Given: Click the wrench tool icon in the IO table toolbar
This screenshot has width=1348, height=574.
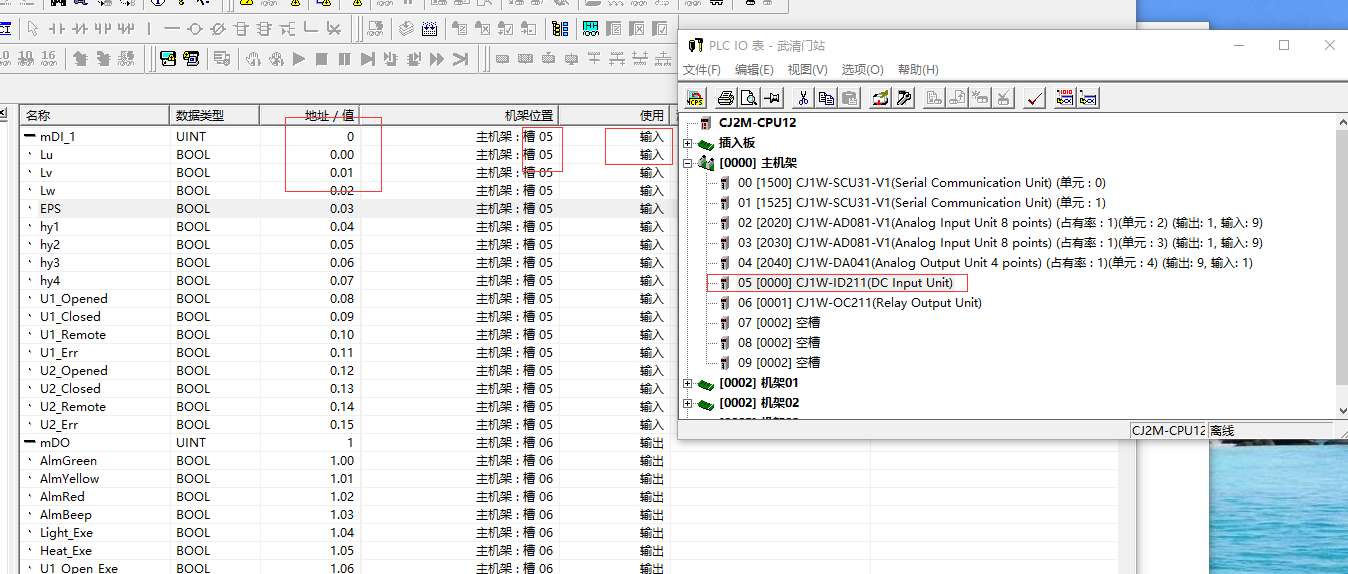Looking at the screenshot, I should (x=904, y=97).
